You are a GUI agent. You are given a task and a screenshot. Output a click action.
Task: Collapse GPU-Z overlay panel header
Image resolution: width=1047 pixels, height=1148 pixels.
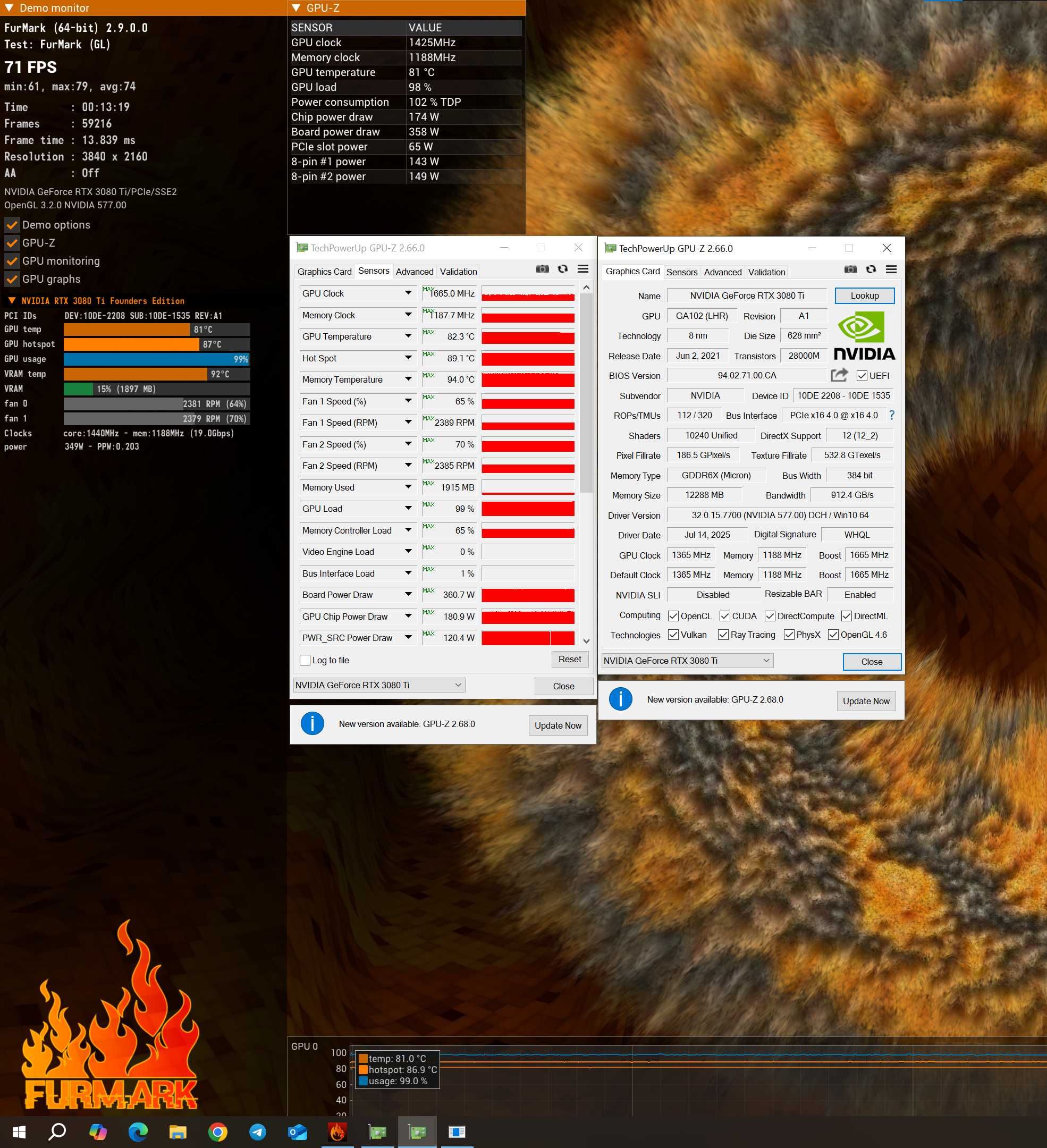(x=295, y=8)
